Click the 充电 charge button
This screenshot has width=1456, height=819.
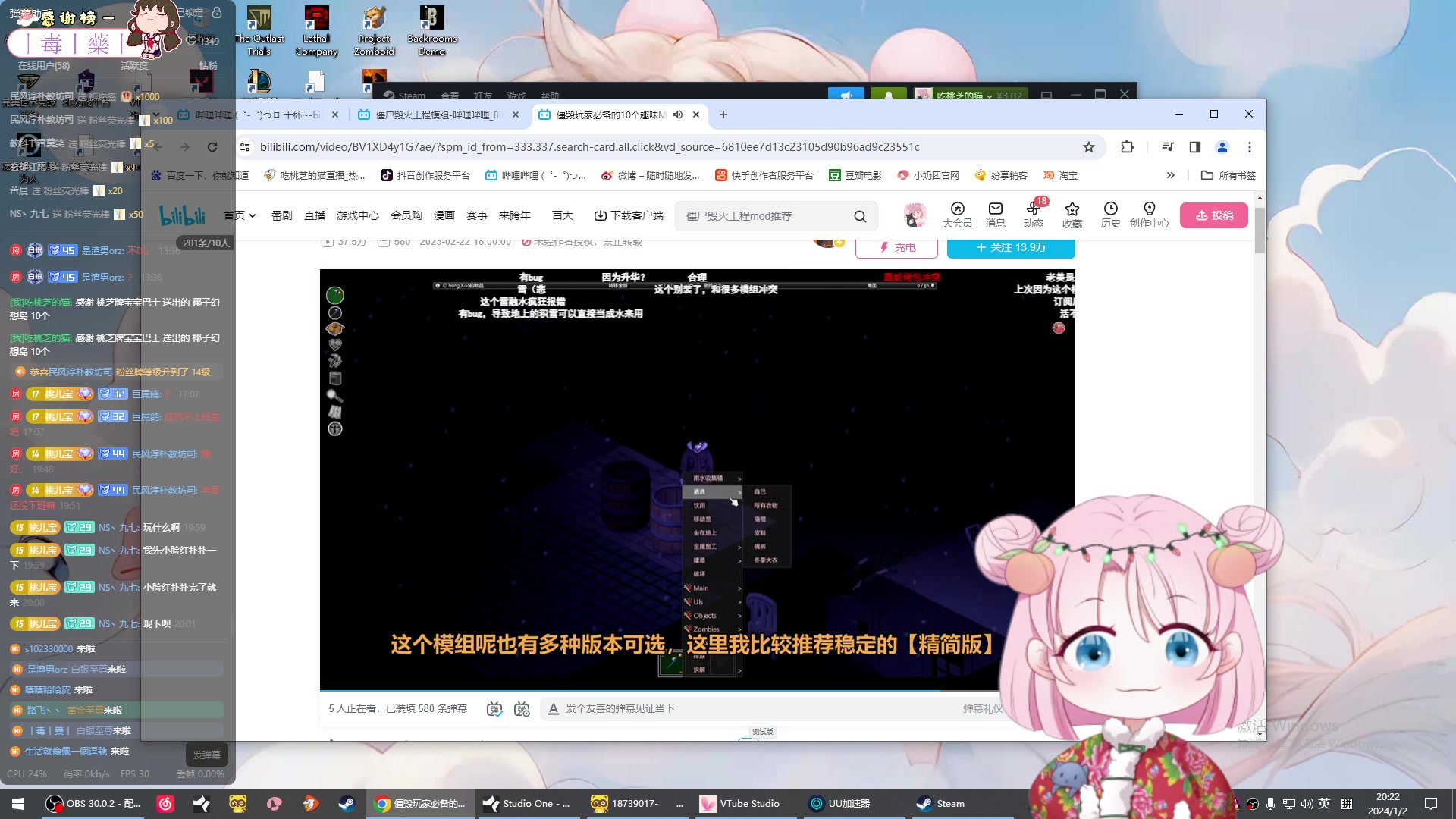[896, 247]
